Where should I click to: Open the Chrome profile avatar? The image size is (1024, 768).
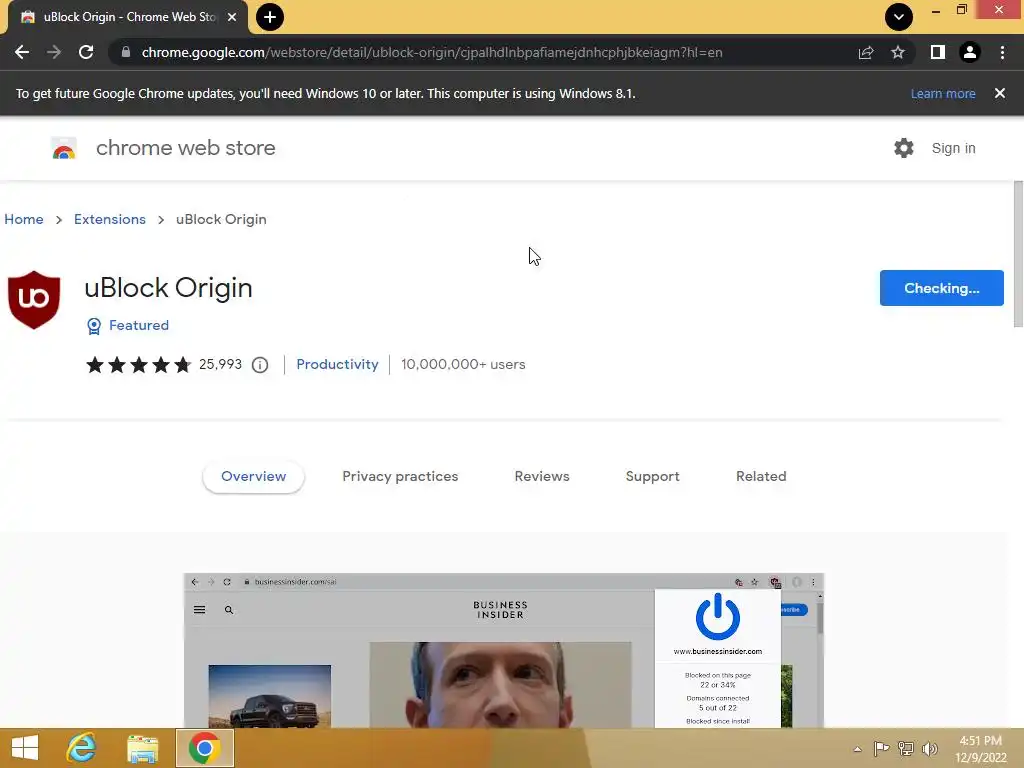point(970,52)
